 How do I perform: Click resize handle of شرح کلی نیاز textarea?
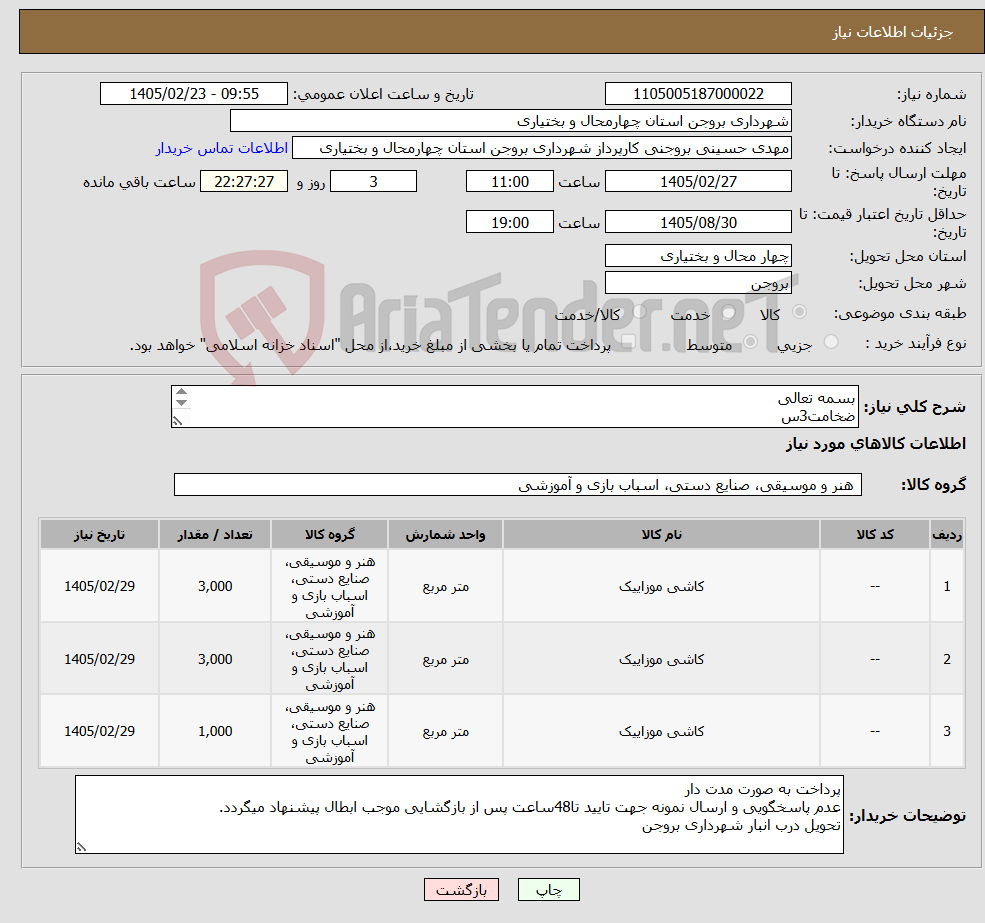[178, 421]
